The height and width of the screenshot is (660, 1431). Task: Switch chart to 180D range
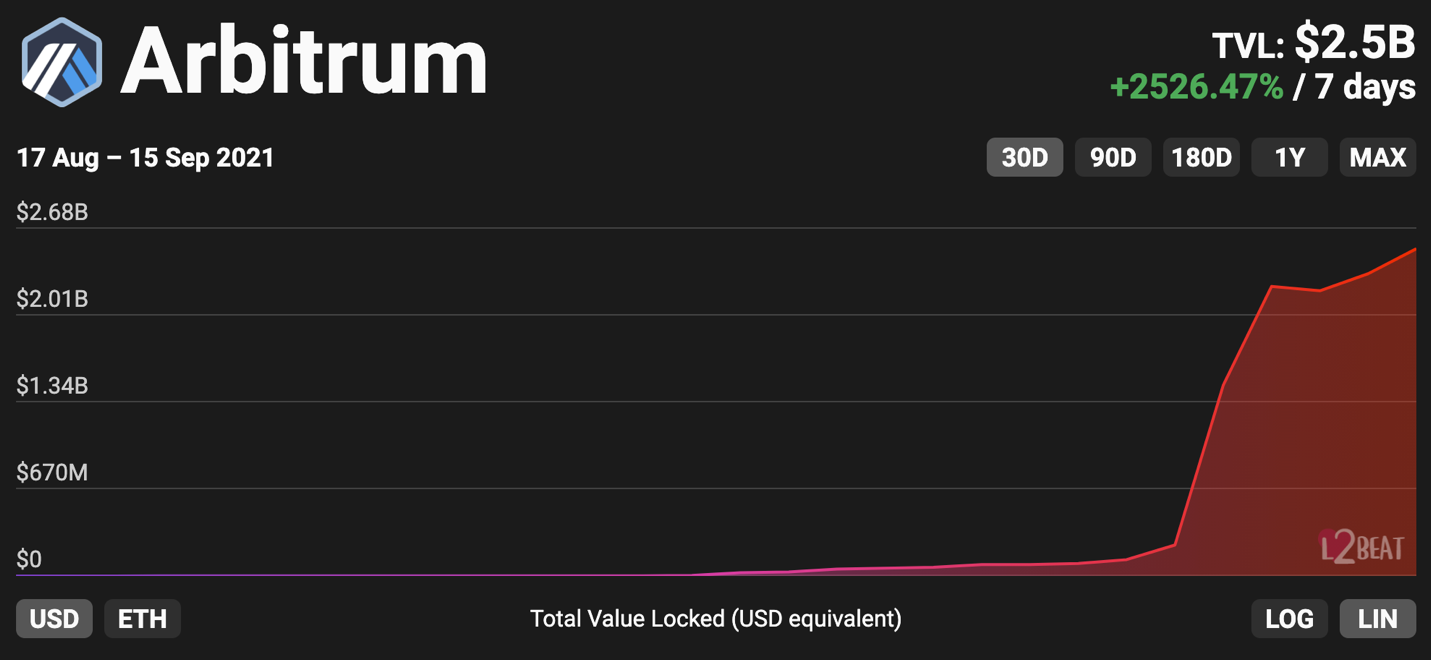click(1201, 157)
